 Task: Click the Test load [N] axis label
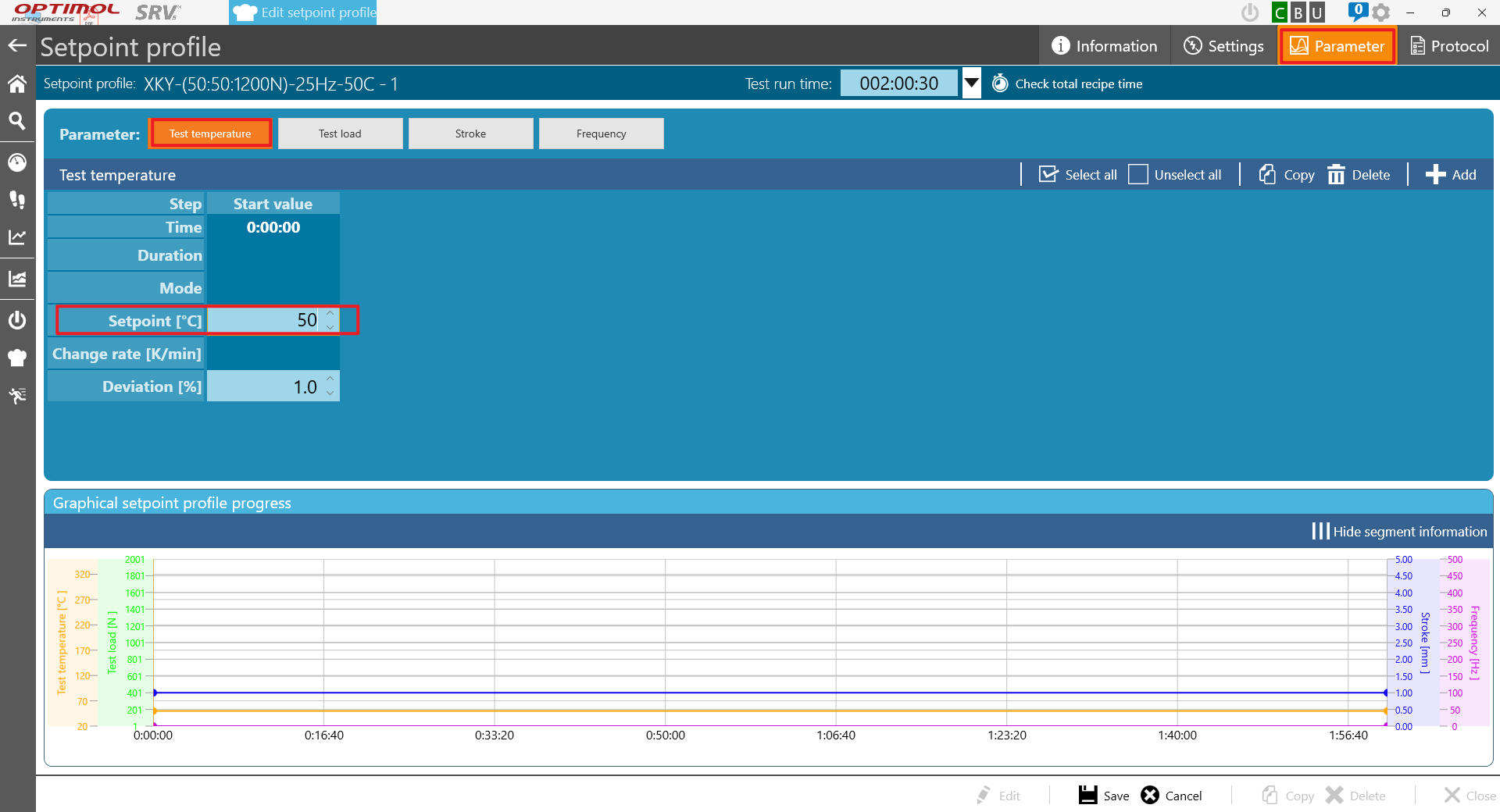click(112, 642)
